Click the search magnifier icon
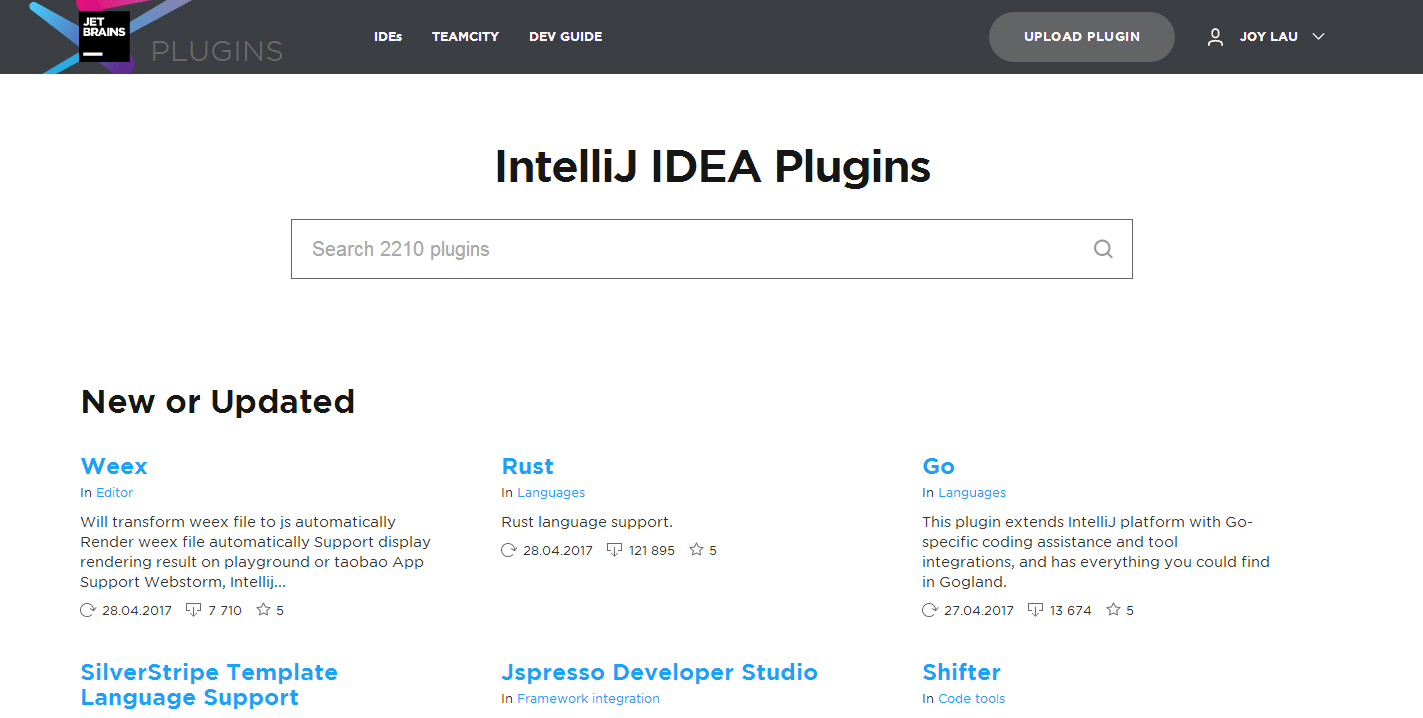 [1103, 249]
